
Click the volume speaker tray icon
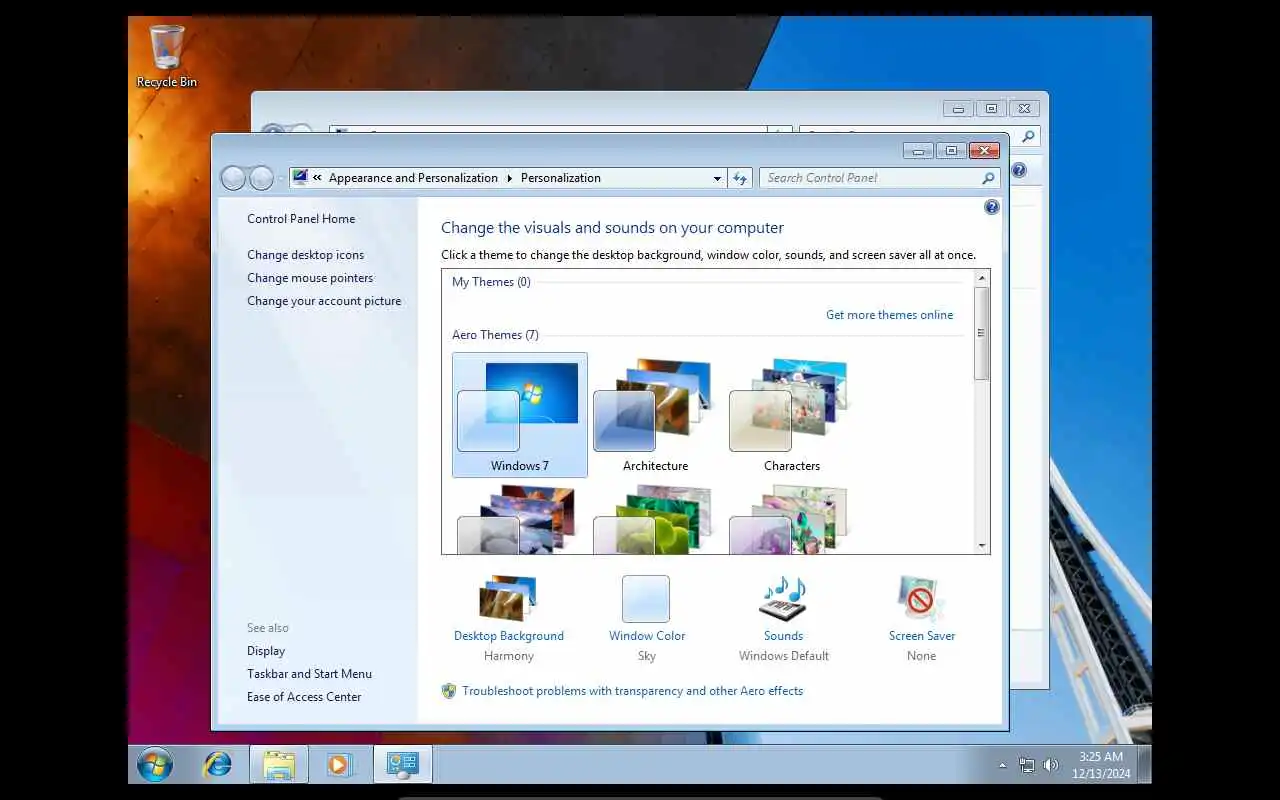(1051, 765)
